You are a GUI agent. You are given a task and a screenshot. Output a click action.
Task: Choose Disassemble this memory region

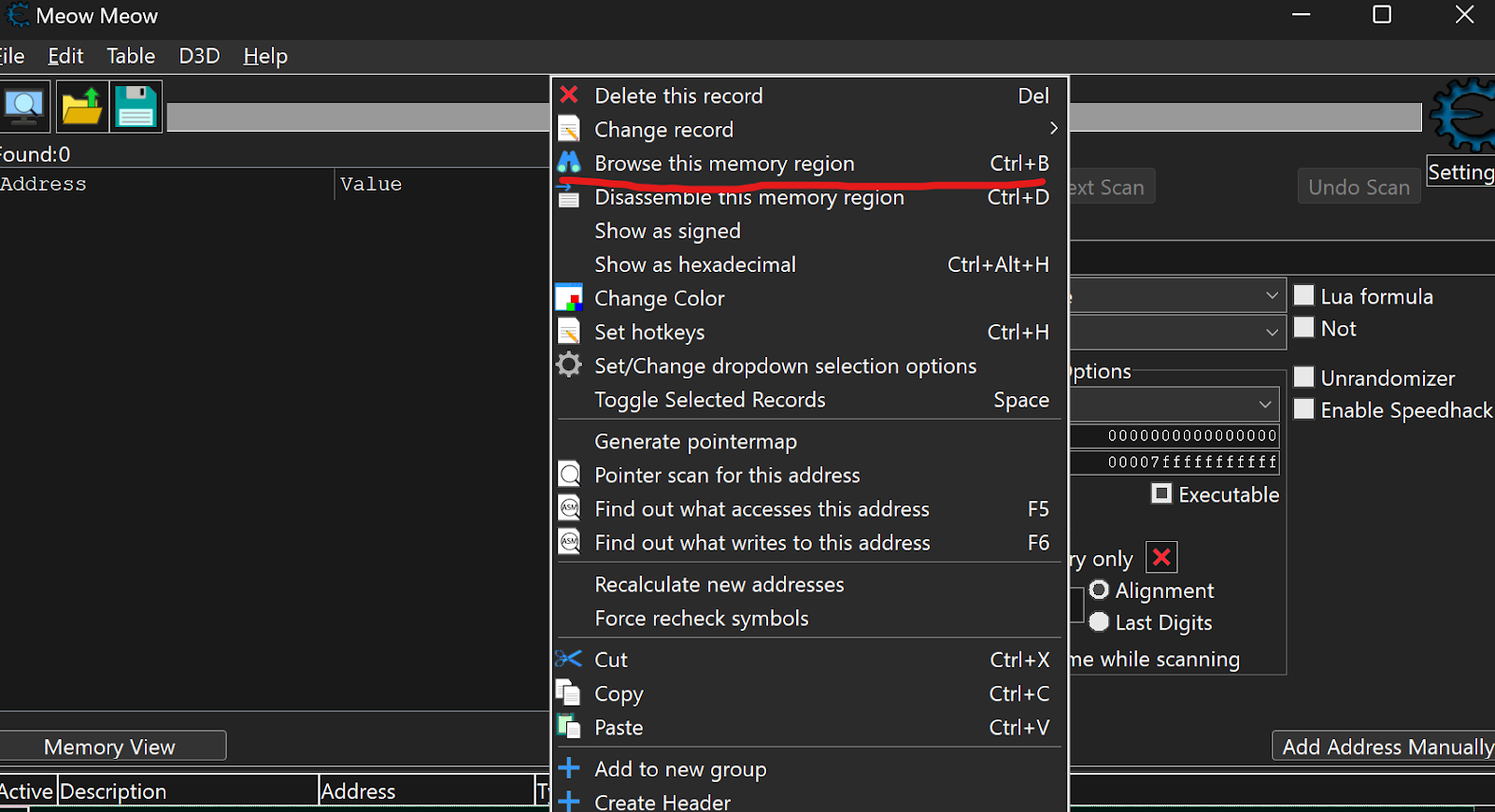(x=809, y=197)
